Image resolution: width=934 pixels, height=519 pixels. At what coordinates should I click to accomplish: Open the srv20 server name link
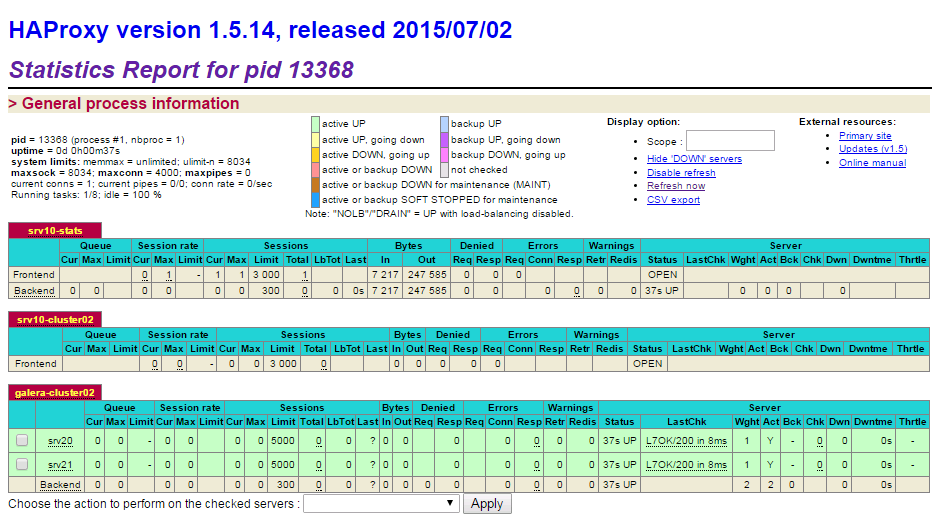[60, 441]
